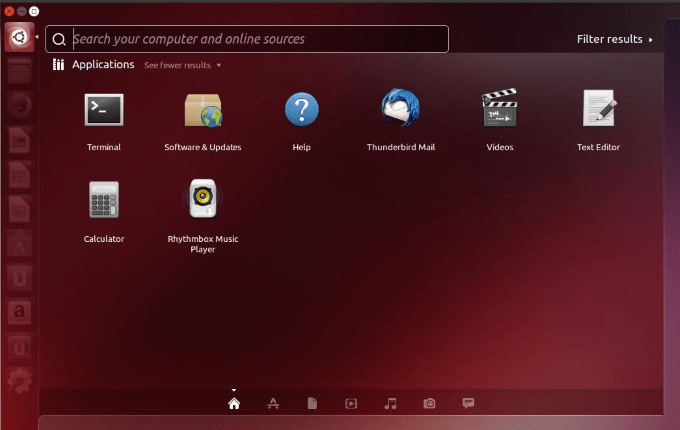Click the Ubuntu Dash home button

coord(19,37)
